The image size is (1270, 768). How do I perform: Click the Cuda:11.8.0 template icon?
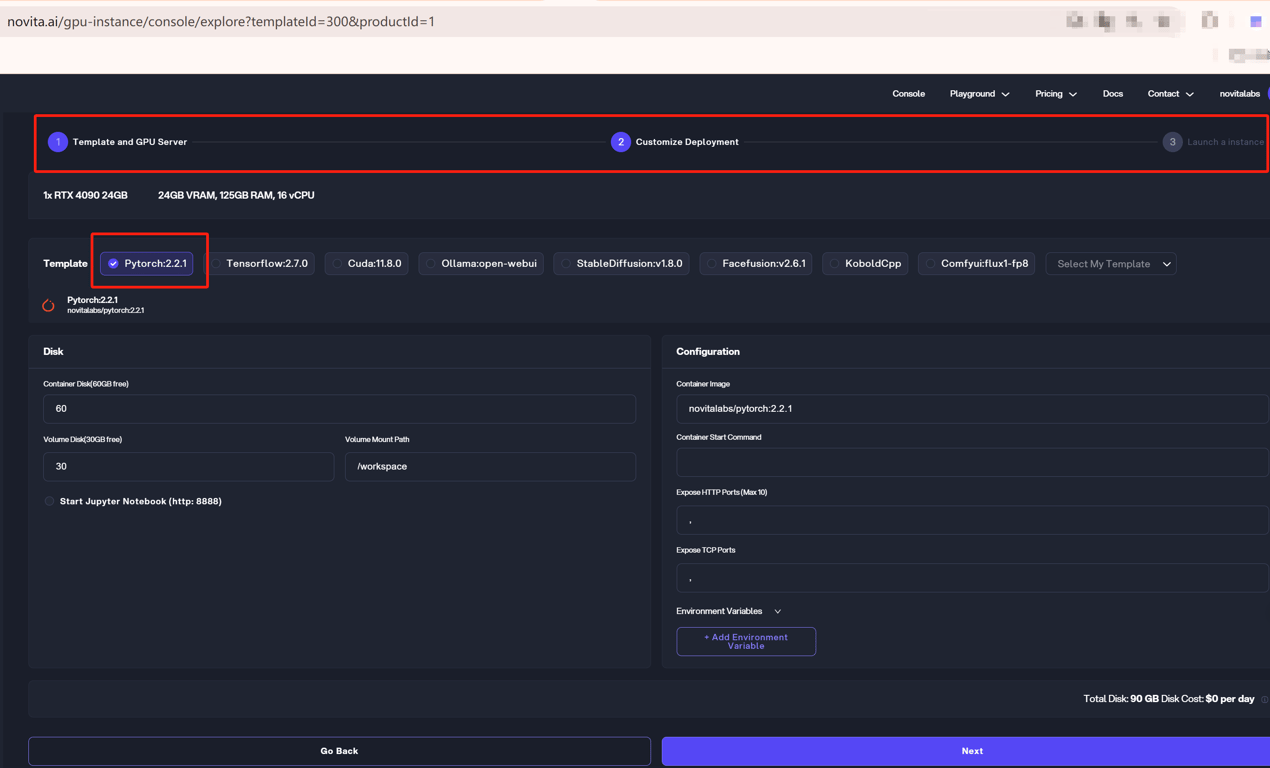[336, 263]
